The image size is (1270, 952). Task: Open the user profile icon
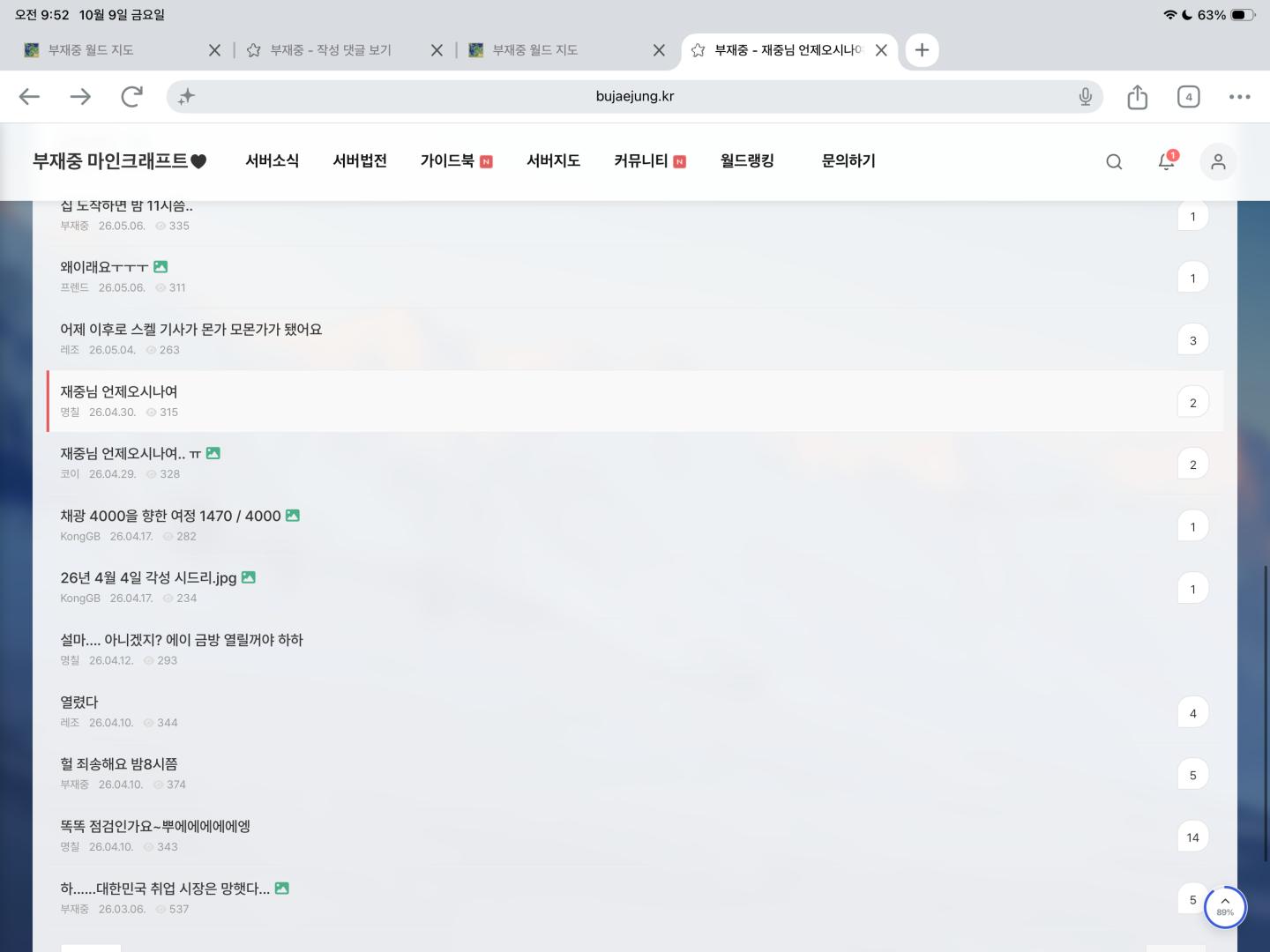point(1218,162)
